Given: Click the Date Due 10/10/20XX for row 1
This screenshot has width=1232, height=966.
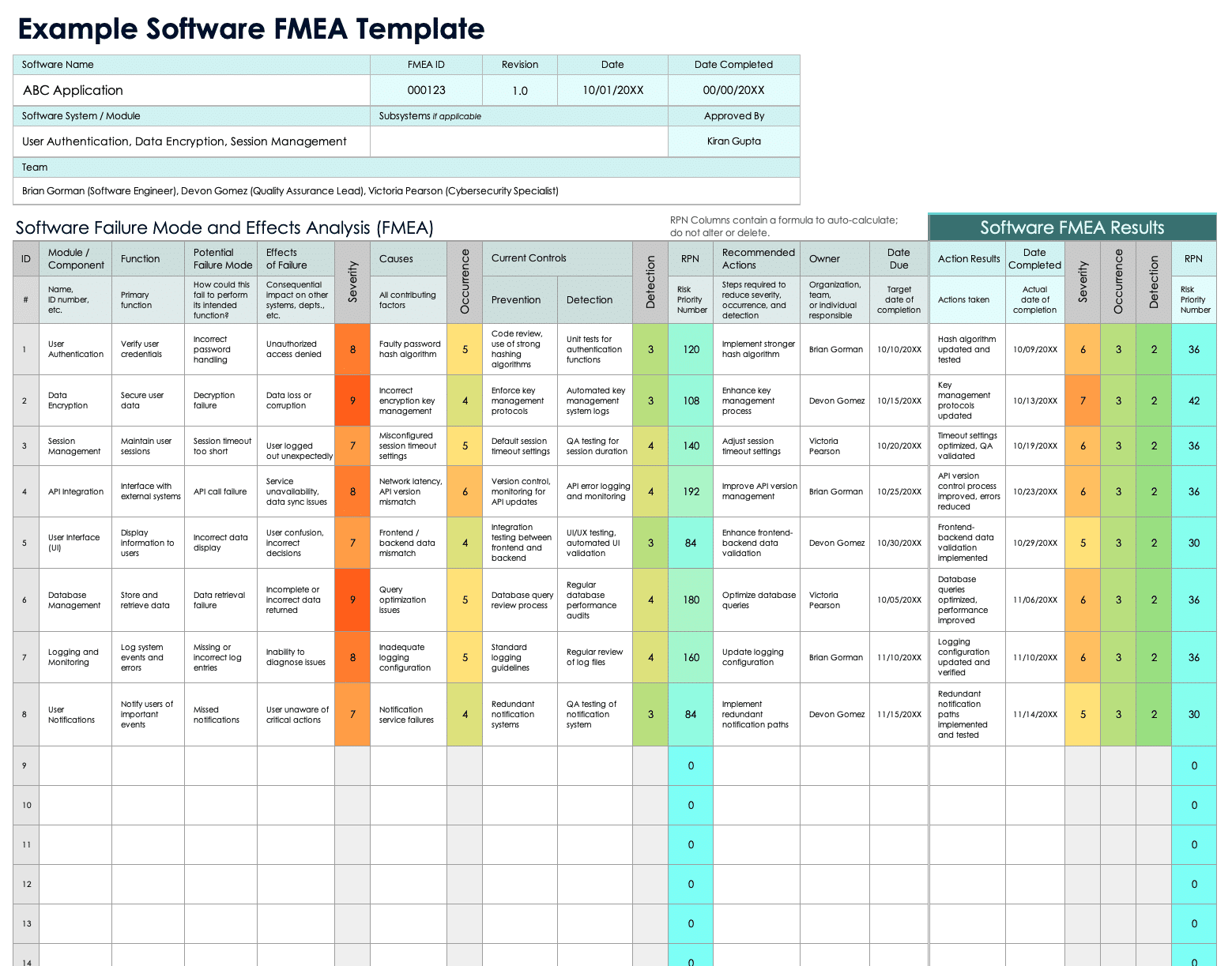Looking at the screenshot, I should [x=899, y=349].
